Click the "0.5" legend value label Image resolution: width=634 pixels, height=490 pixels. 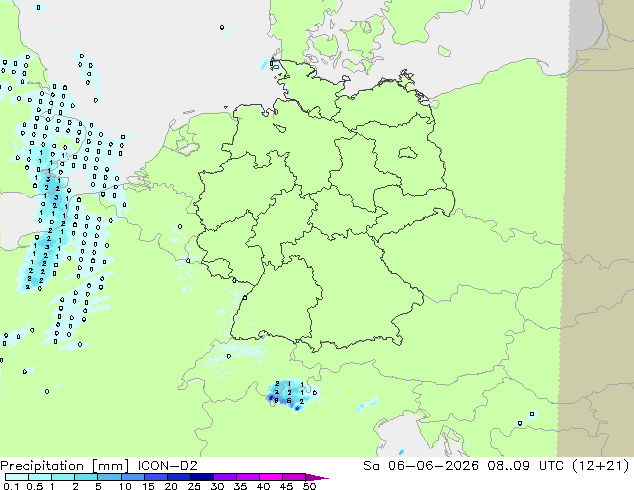(34, 486)
